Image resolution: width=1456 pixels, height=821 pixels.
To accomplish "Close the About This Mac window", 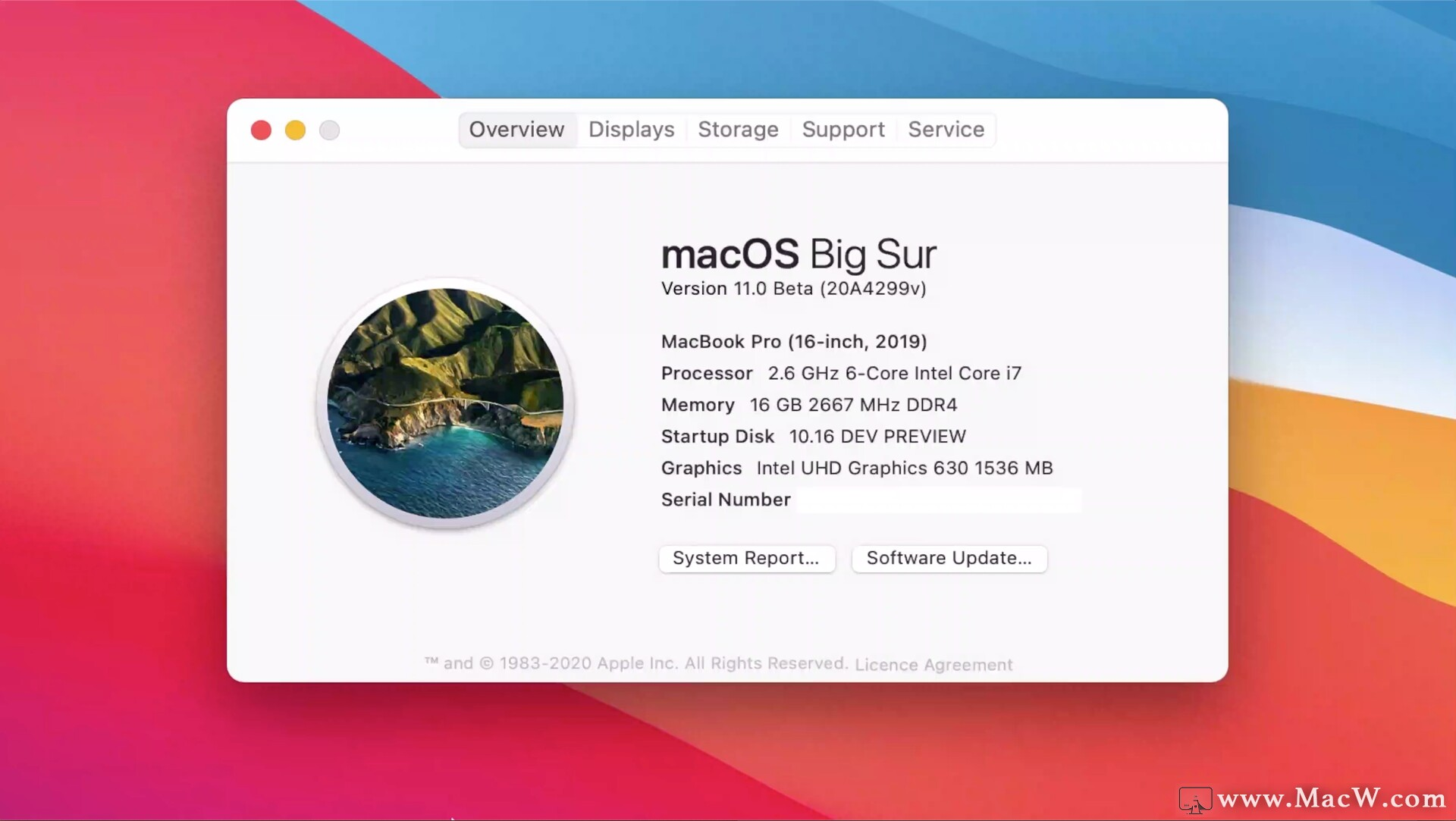I will (x=261, y=130).
